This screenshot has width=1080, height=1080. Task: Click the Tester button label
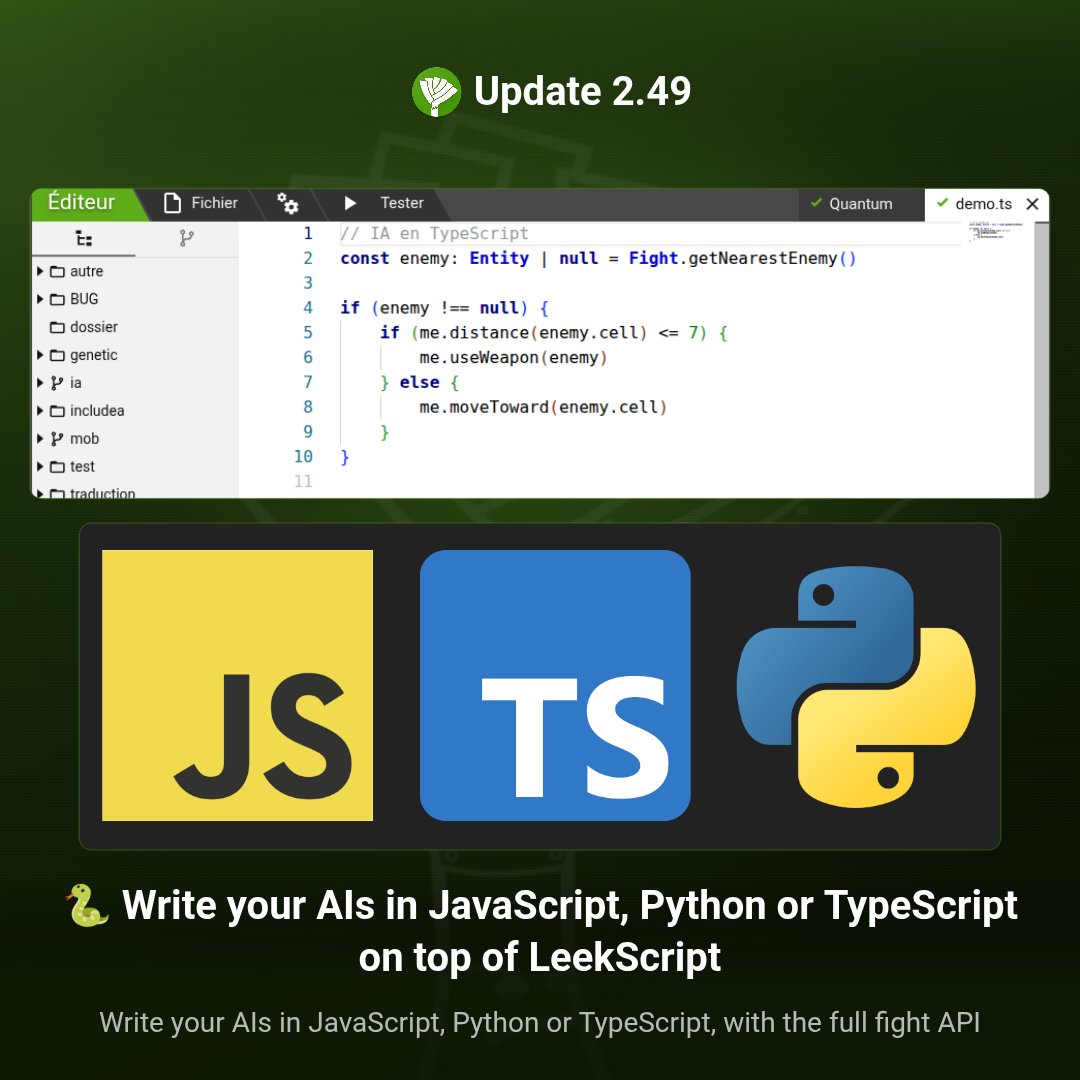tap(402, 203)
